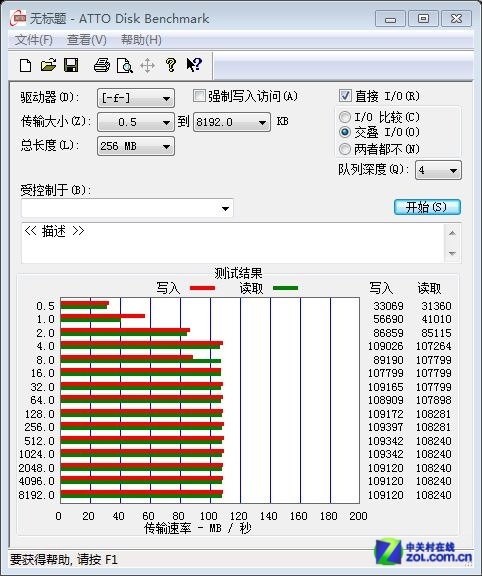This screenshot has height=576, width=482.
Task: Click into the 描述 description text box
Action: [233, 243]
